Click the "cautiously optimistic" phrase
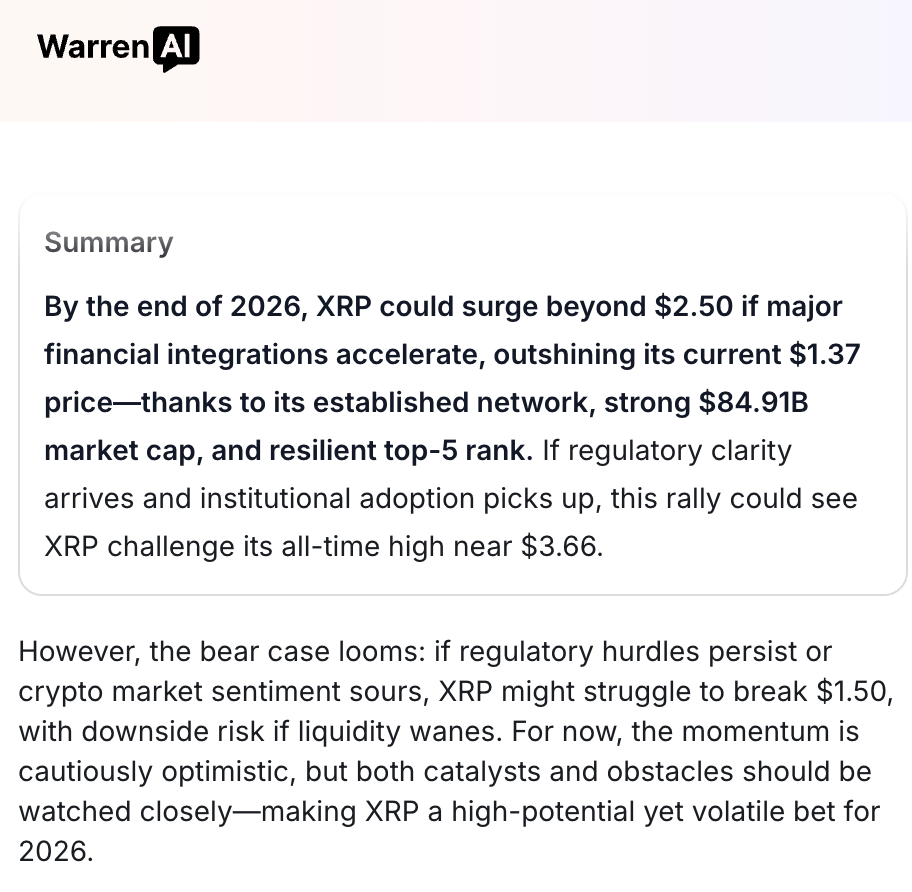The image size is (912, 892). (x=153, y=772)
